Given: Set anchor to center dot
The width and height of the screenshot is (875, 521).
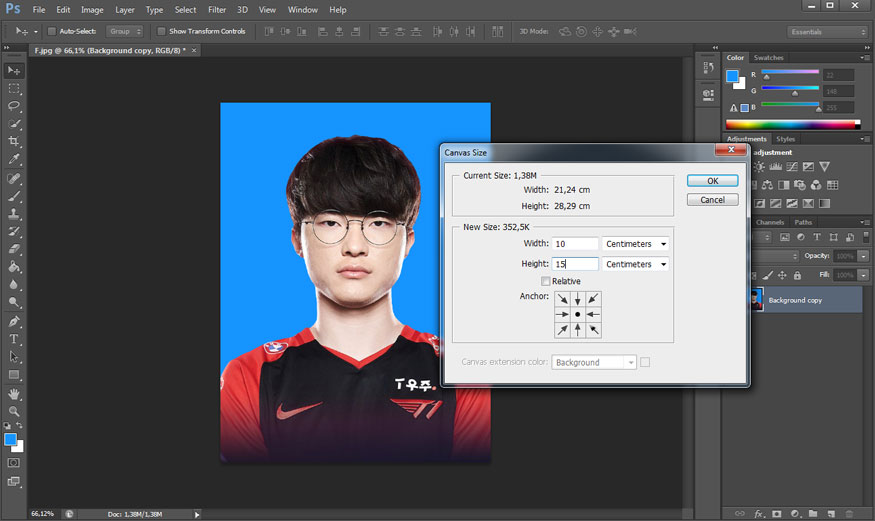Looking at the screenshot, I should 578,315.
